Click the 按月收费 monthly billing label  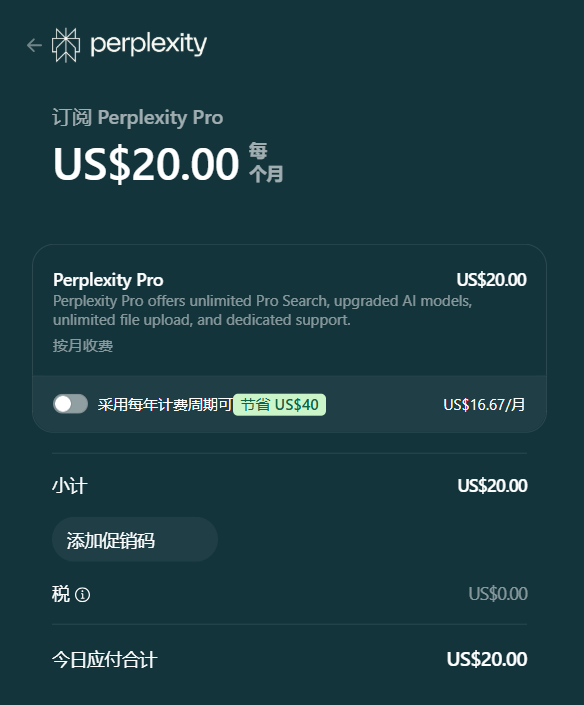(83, 346)
